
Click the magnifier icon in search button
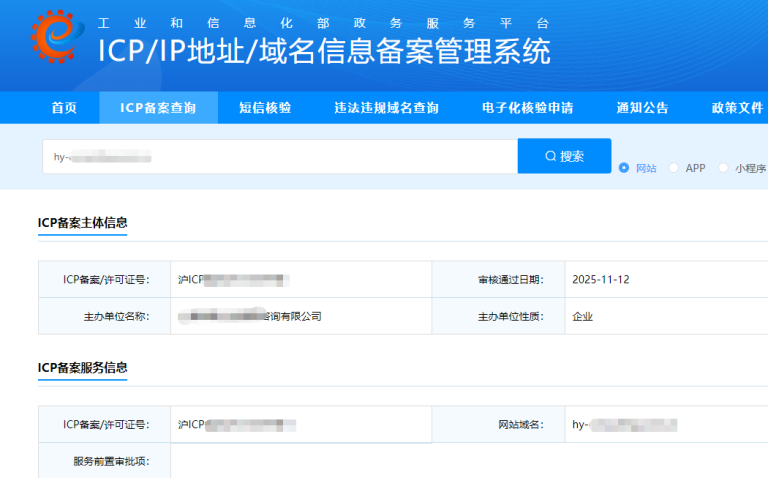tap(550, 157)
